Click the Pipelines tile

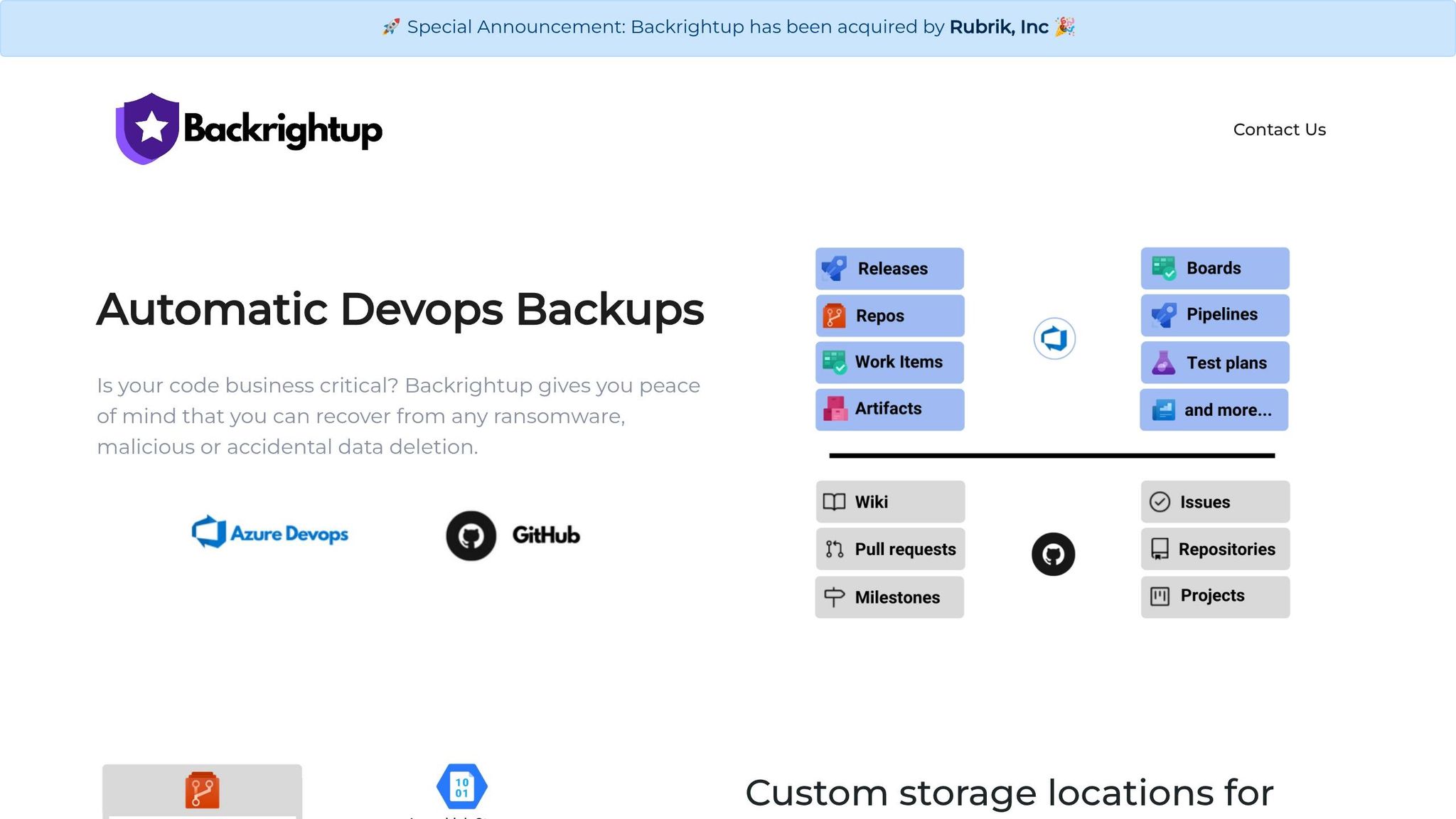coord(1214,315)
